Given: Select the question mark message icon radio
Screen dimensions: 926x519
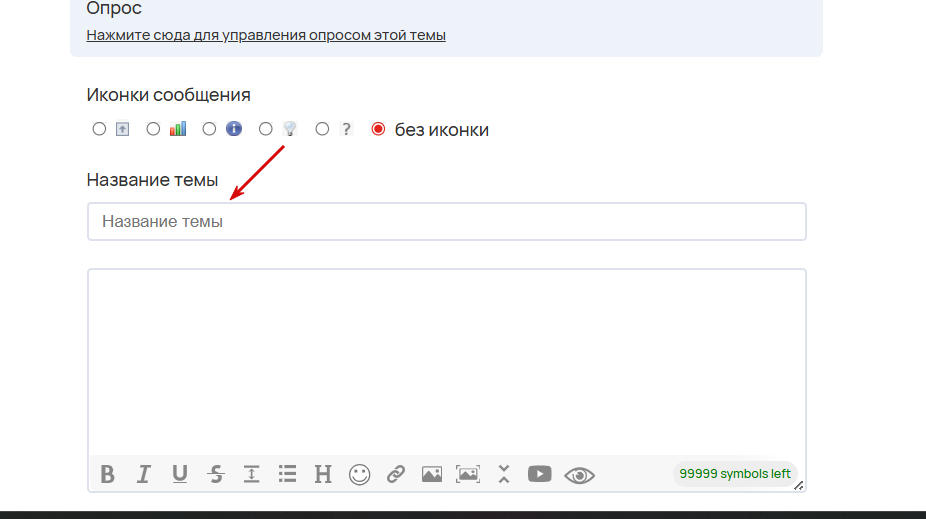Looking at the screenshot, I should tap(322, 129).
